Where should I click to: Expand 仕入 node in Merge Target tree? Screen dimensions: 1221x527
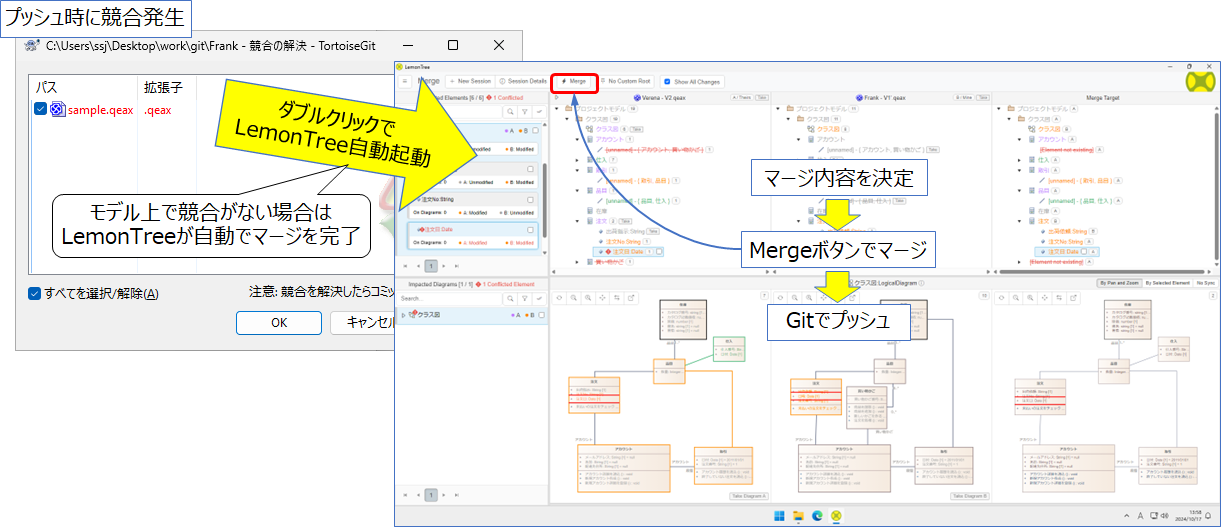point(1020,159)
